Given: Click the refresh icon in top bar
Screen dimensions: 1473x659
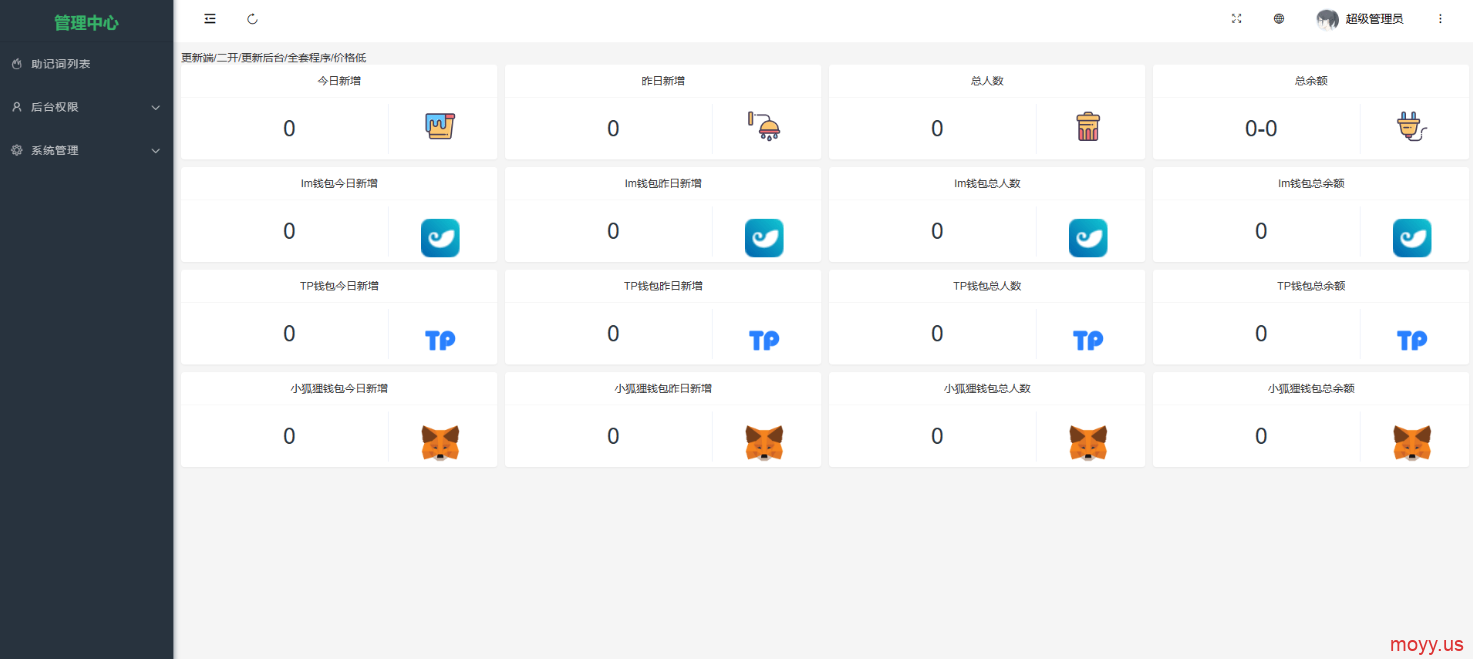Looking at the screenshot, I should tap(252, 19).
